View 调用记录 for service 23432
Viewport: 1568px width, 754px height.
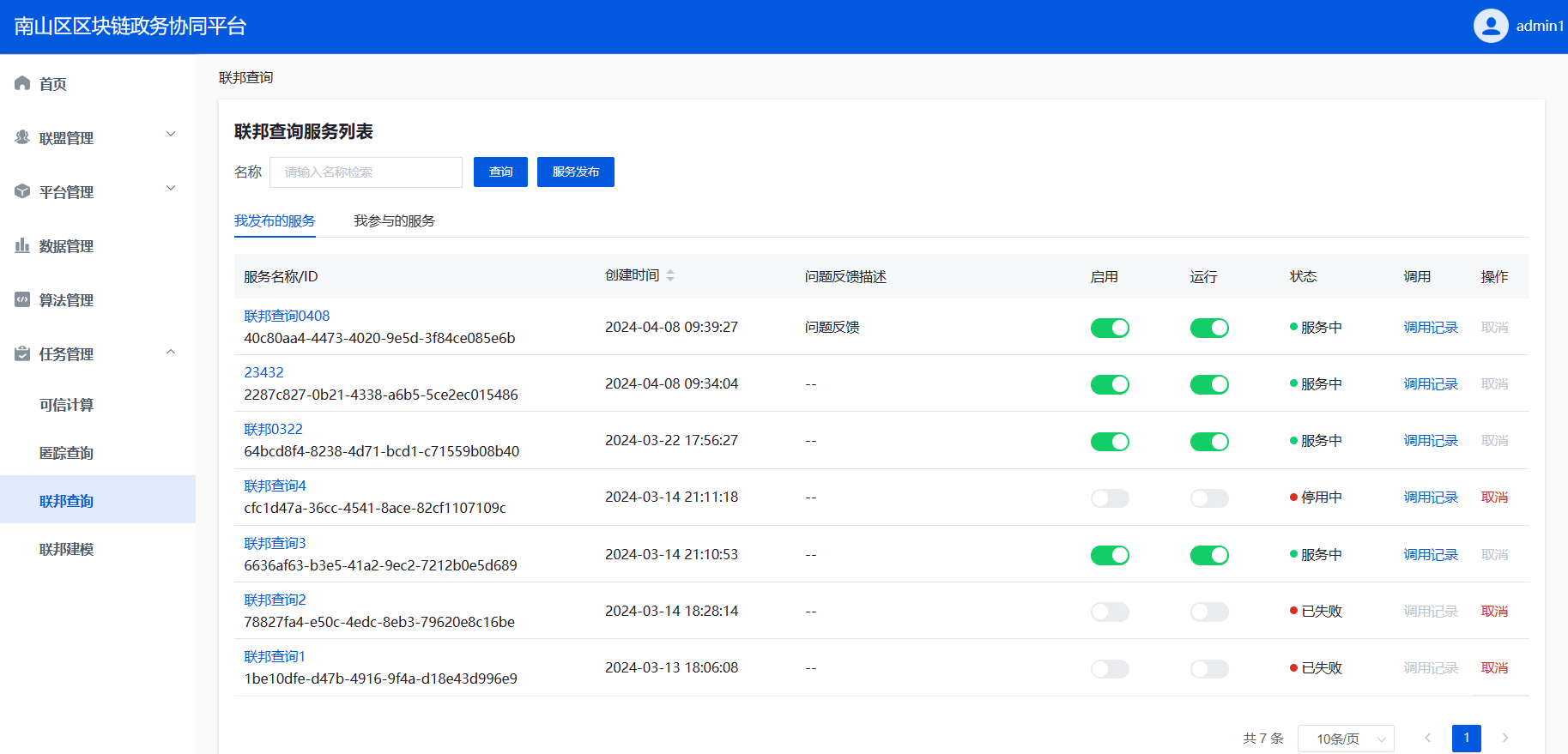pos(1431,383)
